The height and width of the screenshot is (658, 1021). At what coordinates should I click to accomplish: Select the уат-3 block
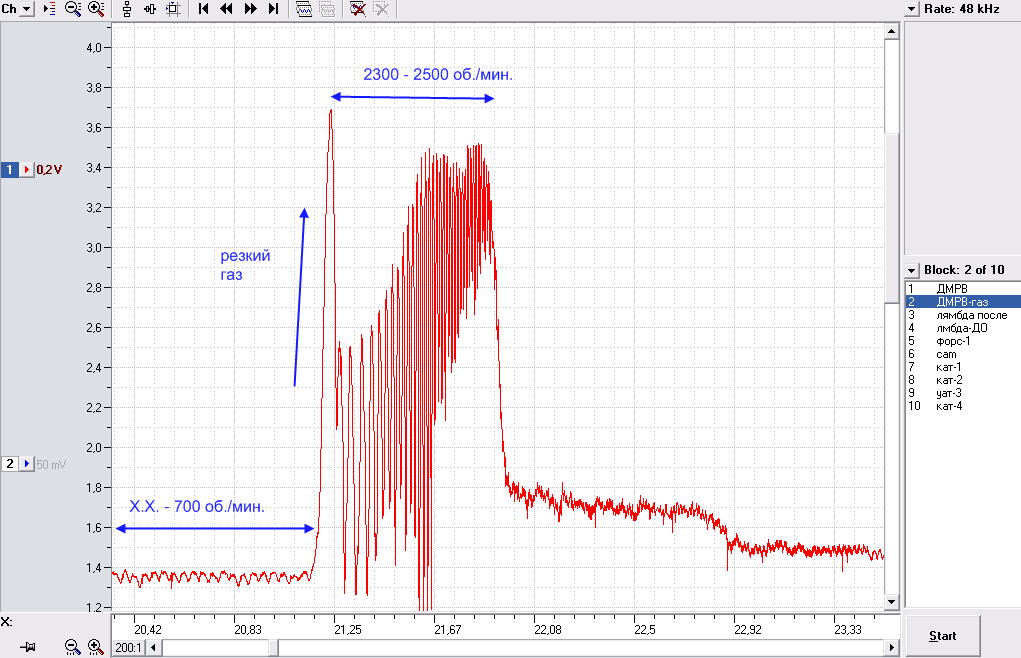962,393
